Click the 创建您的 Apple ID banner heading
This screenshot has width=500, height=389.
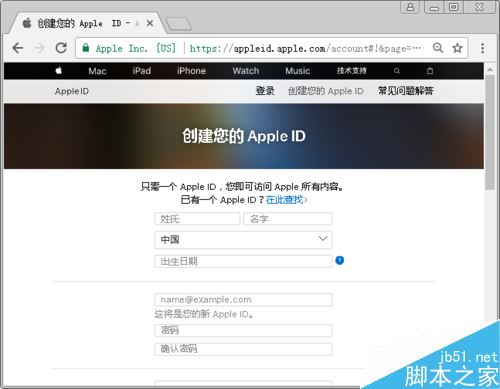pos(244,136)
